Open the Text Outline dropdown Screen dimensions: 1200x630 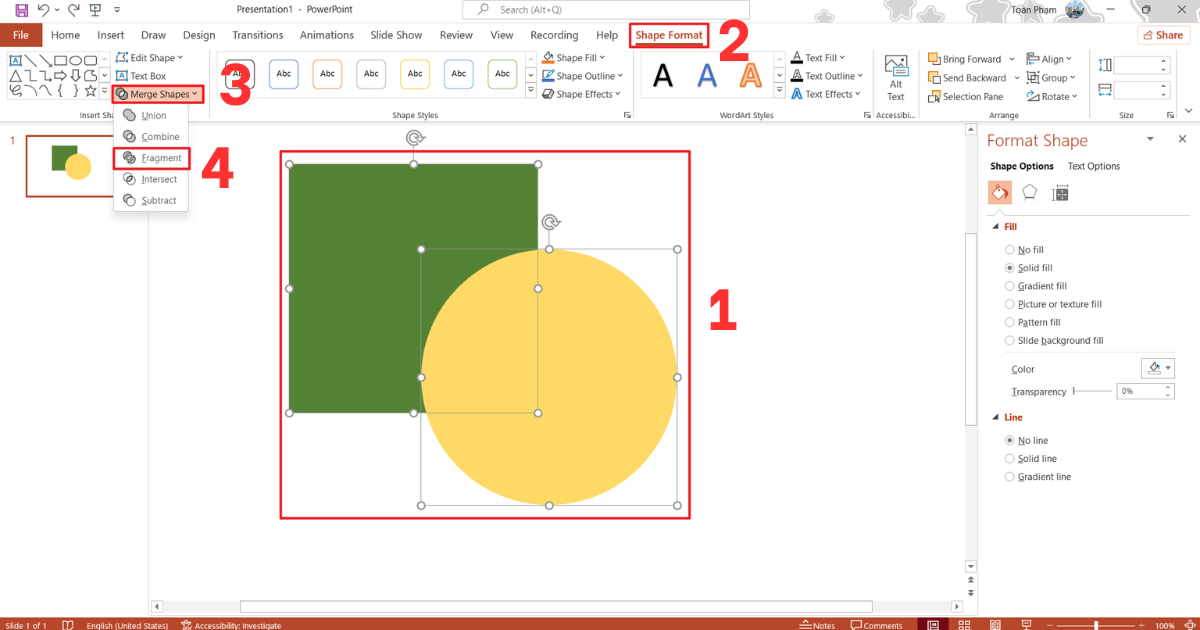click(x=827, y=76)
